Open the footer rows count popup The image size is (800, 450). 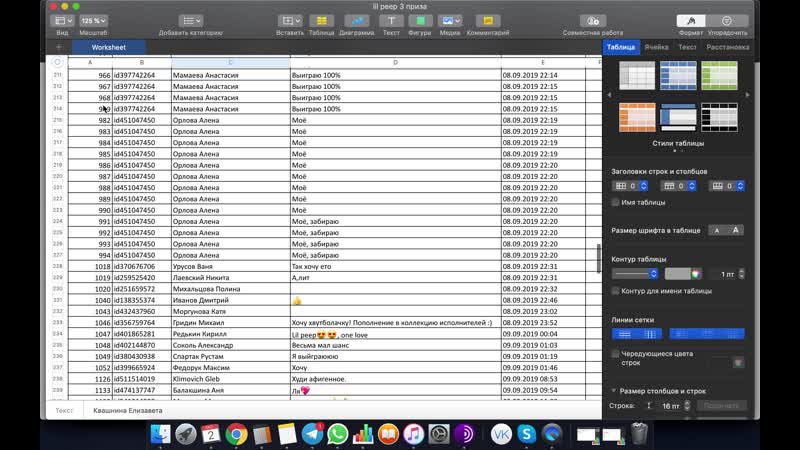click(727, 186)
